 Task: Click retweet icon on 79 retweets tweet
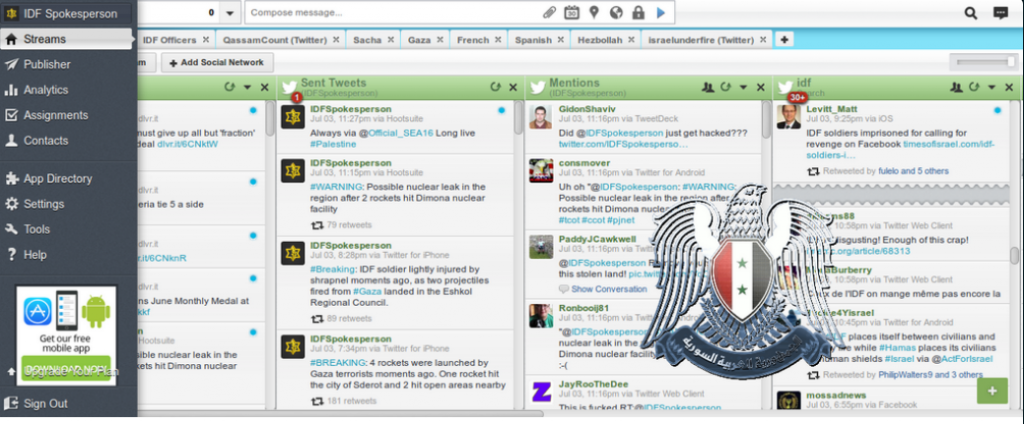click(317, 225)
